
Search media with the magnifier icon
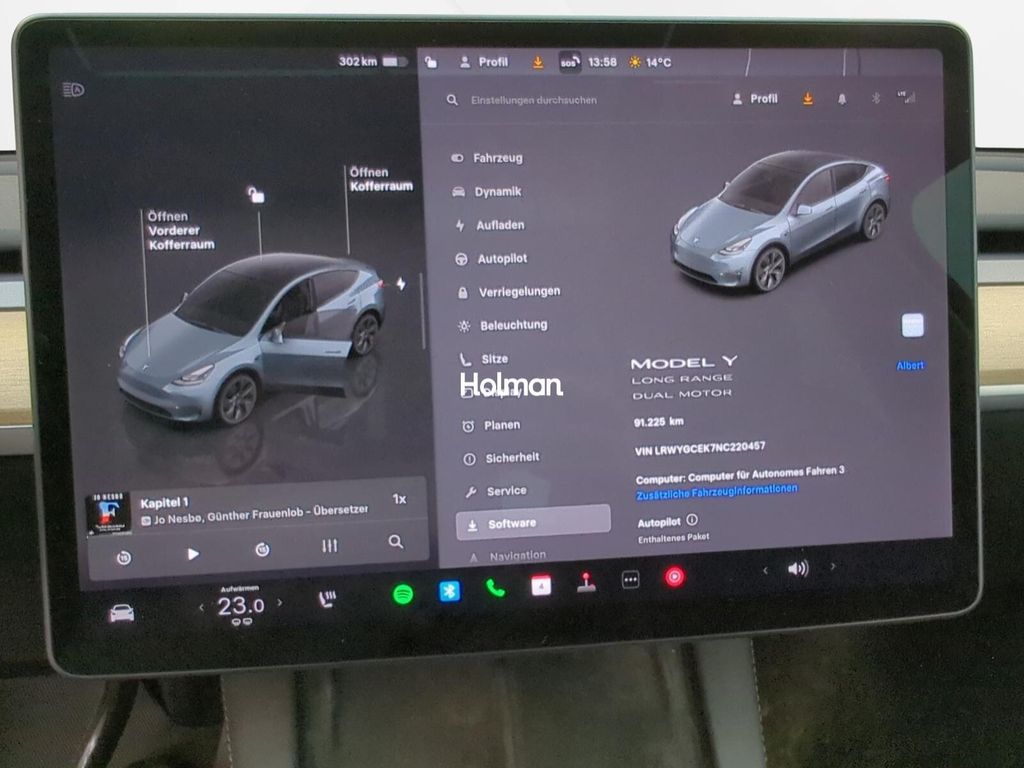tap(396, 542)
